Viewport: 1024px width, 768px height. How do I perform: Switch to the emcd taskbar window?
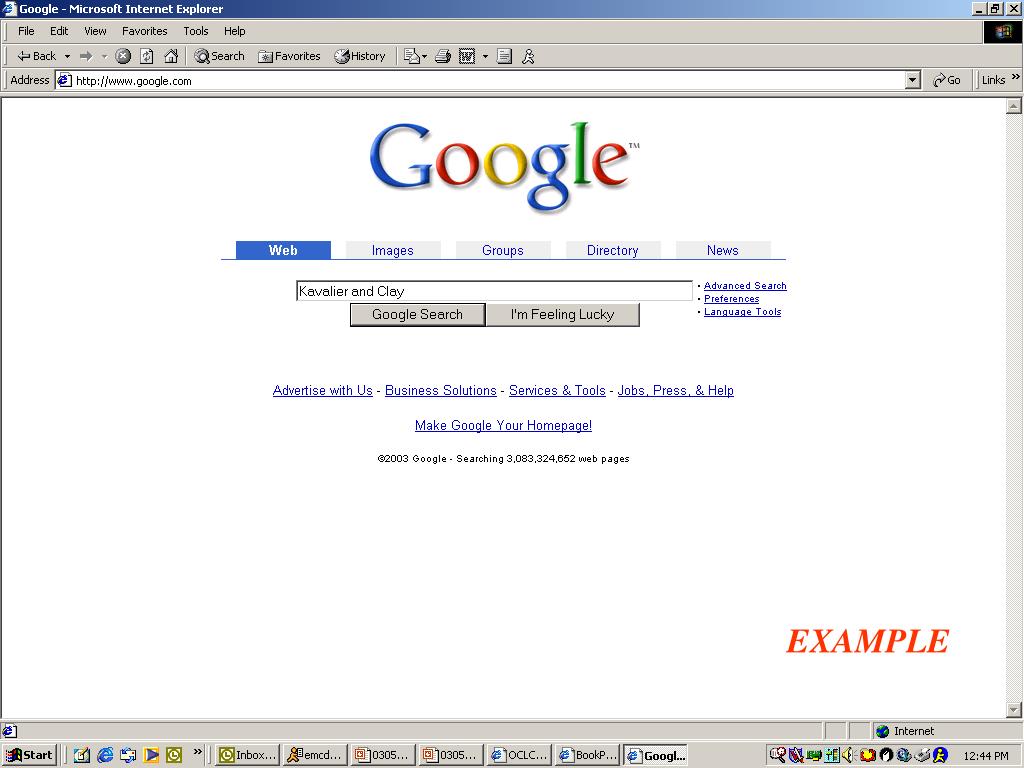(315, 755)
